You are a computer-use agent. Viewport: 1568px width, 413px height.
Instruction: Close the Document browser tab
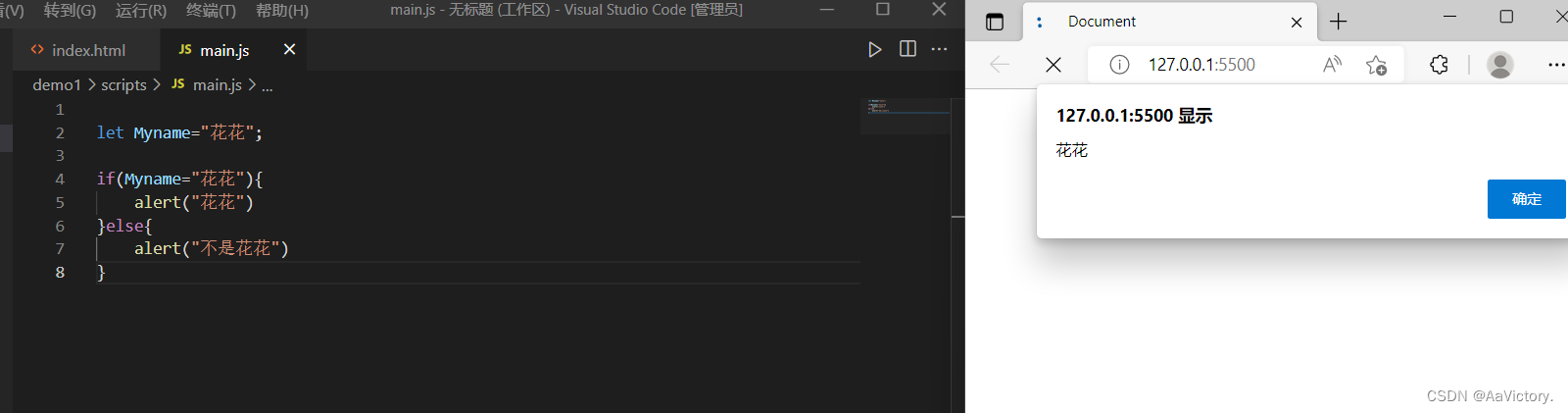1297,22
